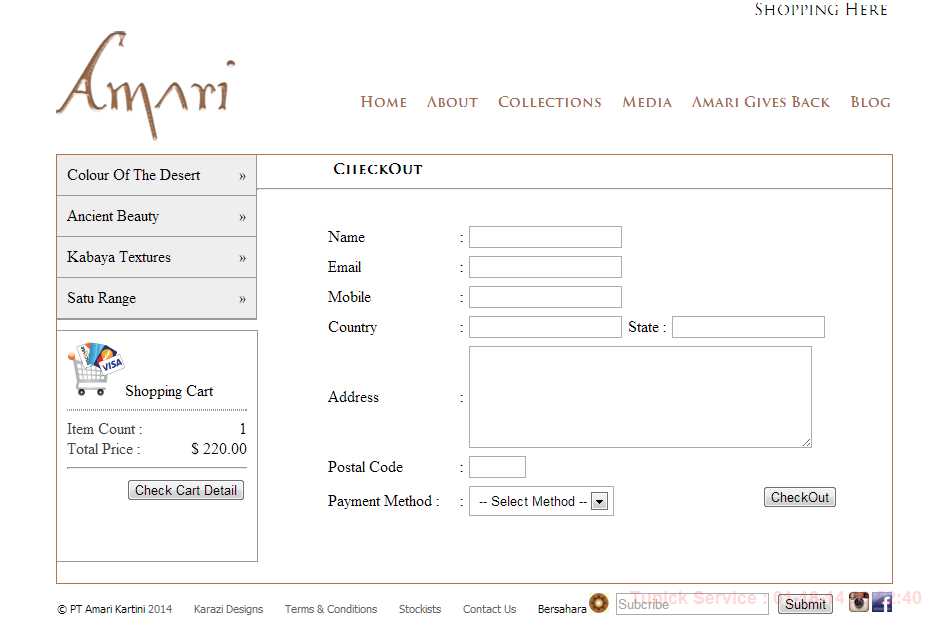
Task: Open the Blog menu item
Action: pos(870,102)
